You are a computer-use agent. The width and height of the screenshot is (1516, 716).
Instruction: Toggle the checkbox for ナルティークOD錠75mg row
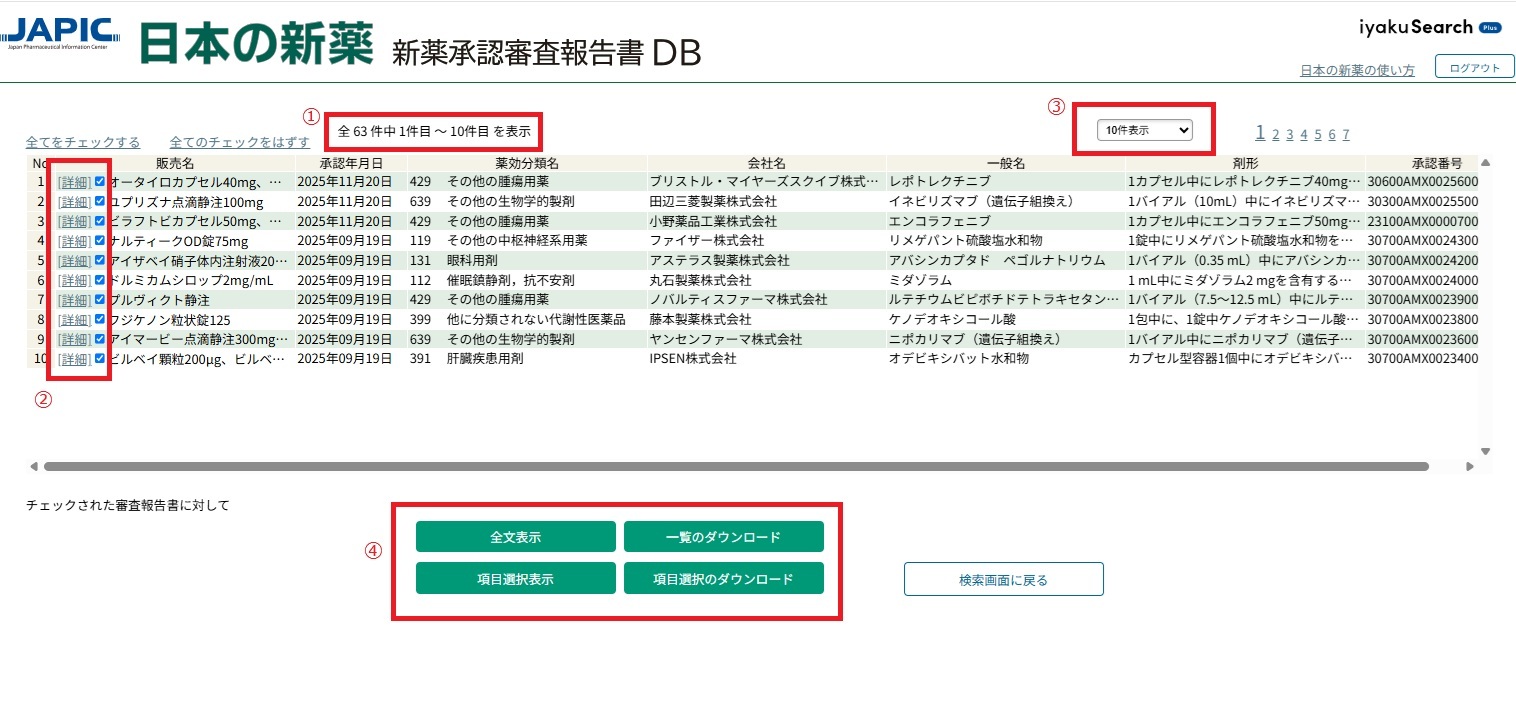[99, 240]
